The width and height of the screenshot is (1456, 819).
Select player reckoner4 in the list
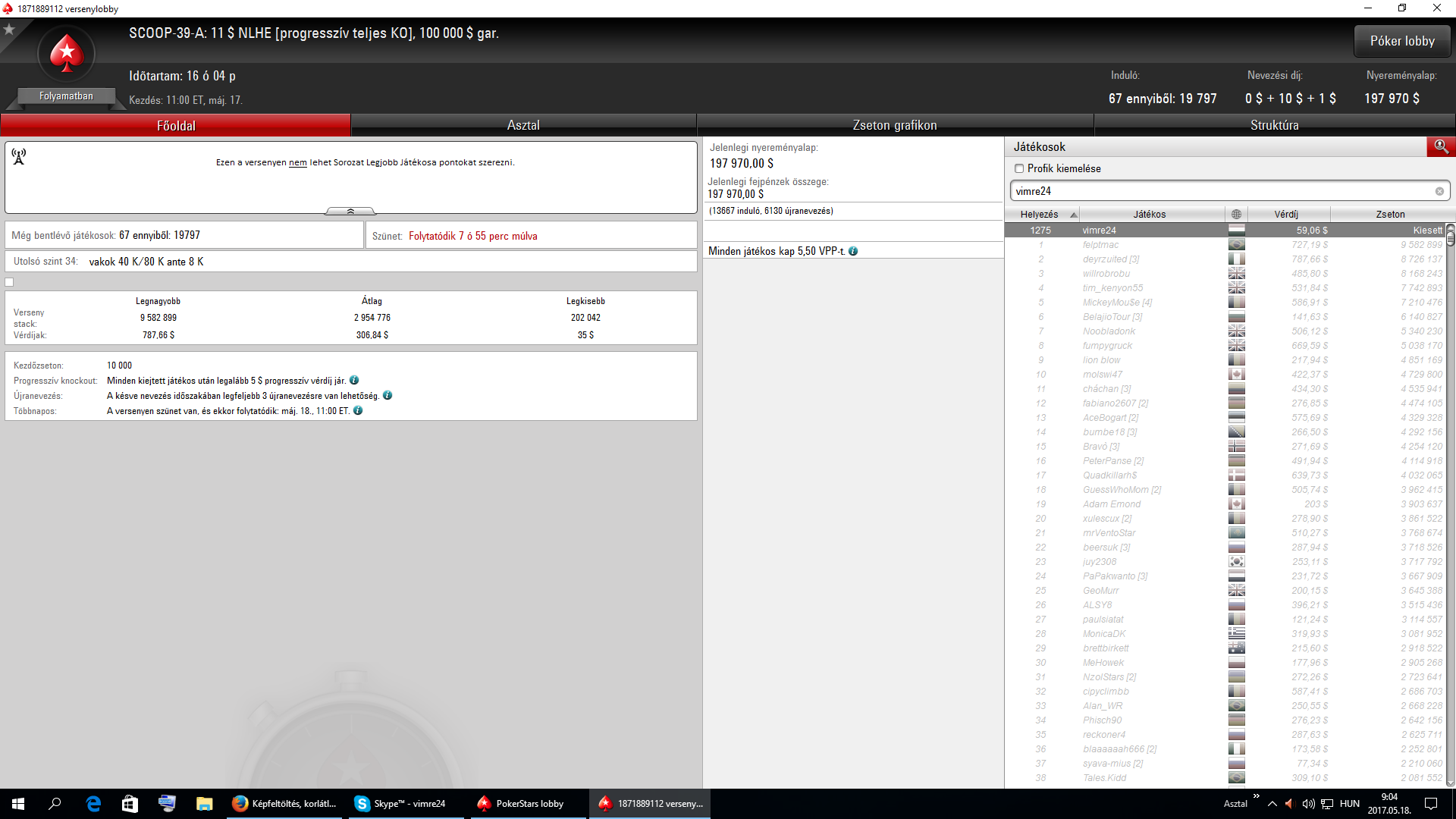pos(1225,735)
